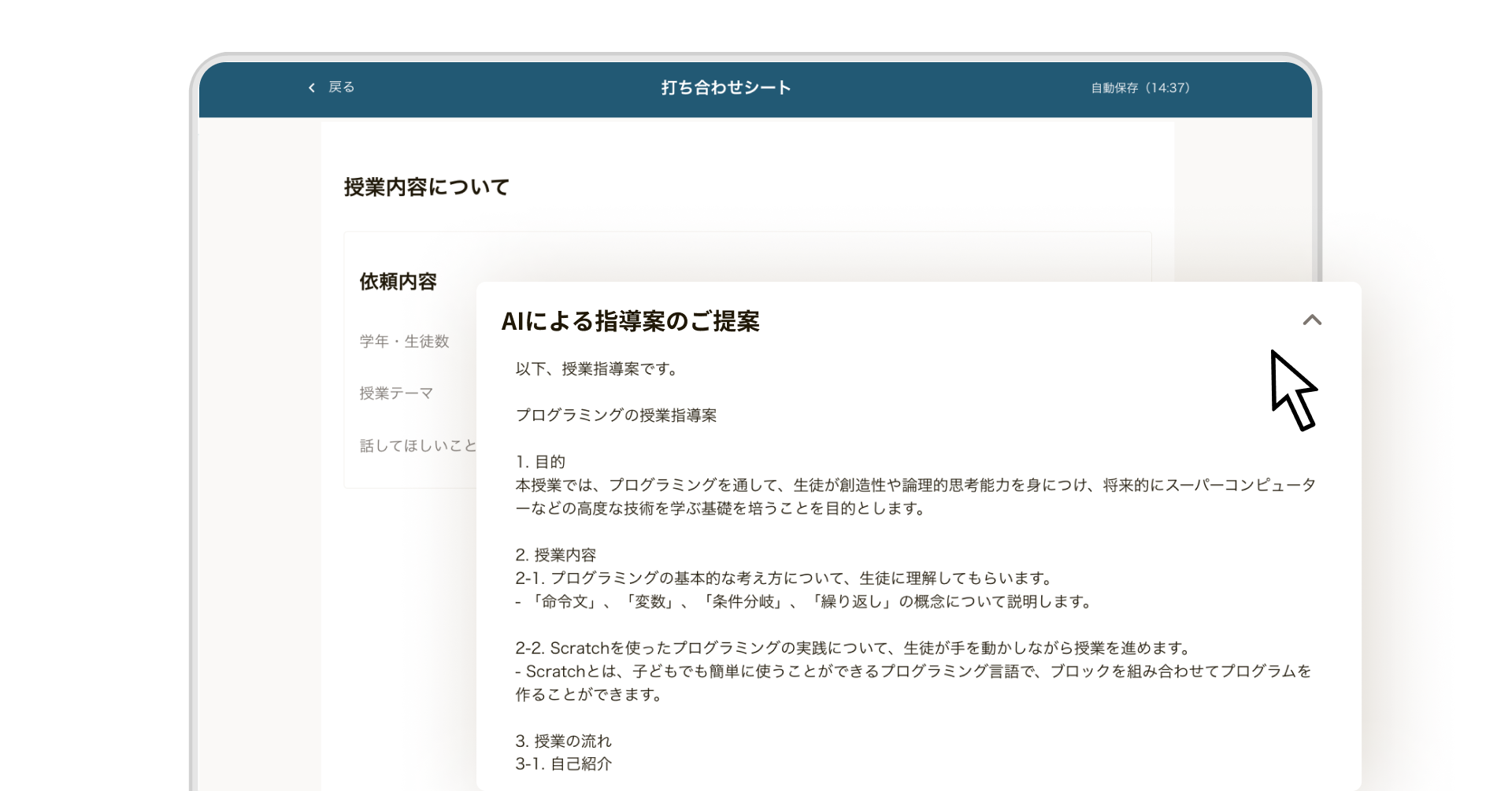The height and width of the screenshot is (791, 1512).
Task: Select the 授業テーマ field label
Action: pos(397,393)
